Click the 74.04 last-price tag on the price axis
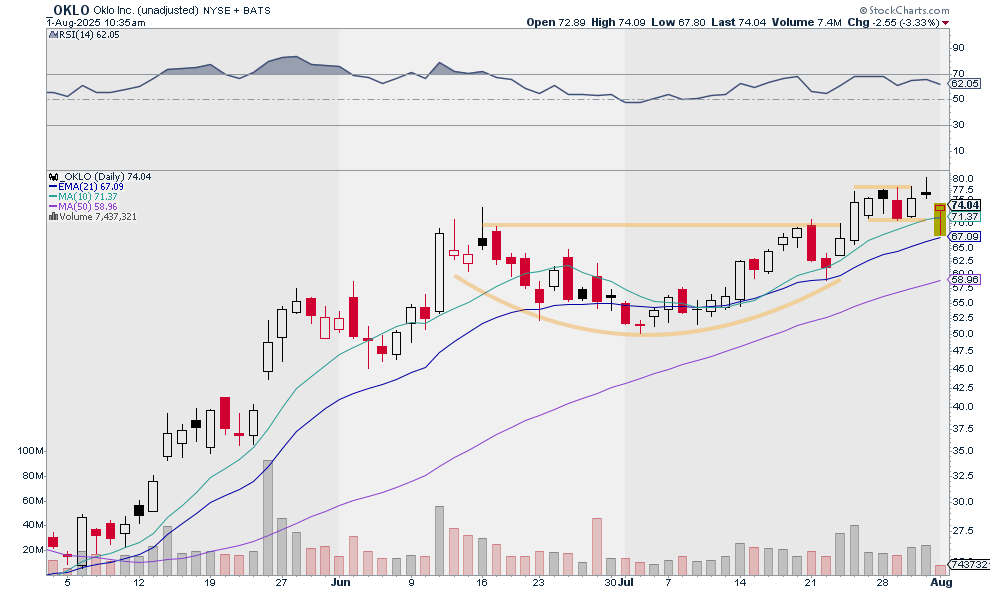Screen dimensions: 990x591 click(965, 205)
